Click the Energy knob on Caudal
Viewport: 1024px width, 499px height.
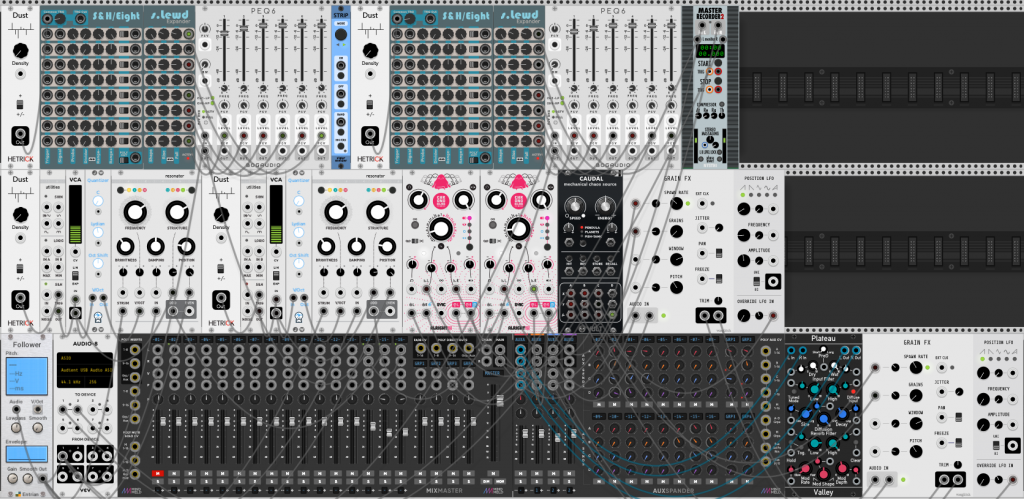tap(604, 208)
